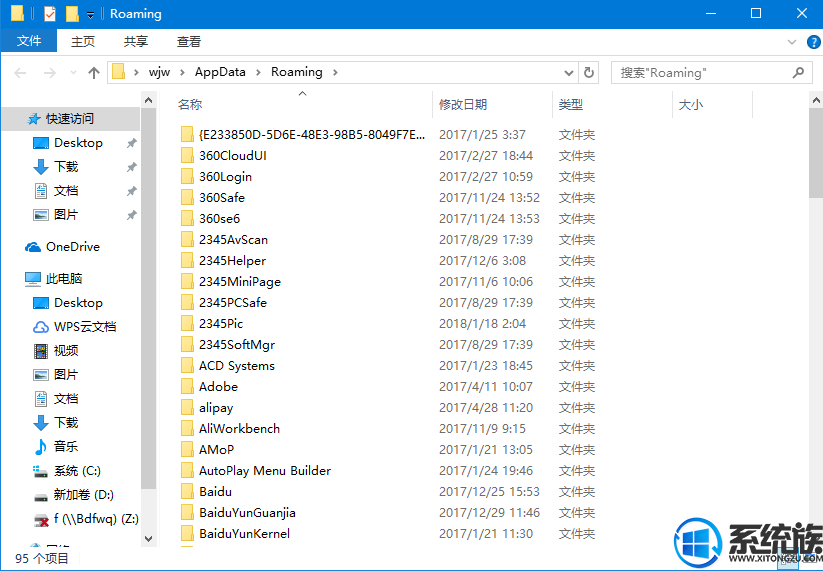Click wjw in the address breadcrumb
Viewport: 823px width, 571px height.
159,72
